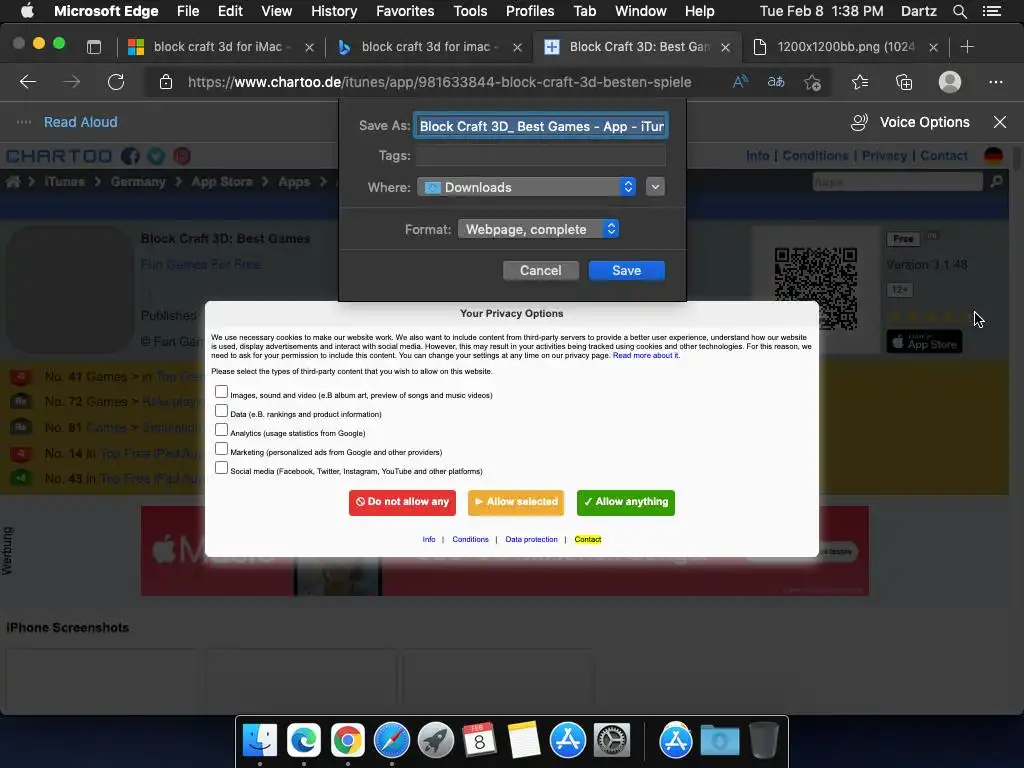
Task: Open Google Chrome in the Dock
Action: [x=347, y=740]
